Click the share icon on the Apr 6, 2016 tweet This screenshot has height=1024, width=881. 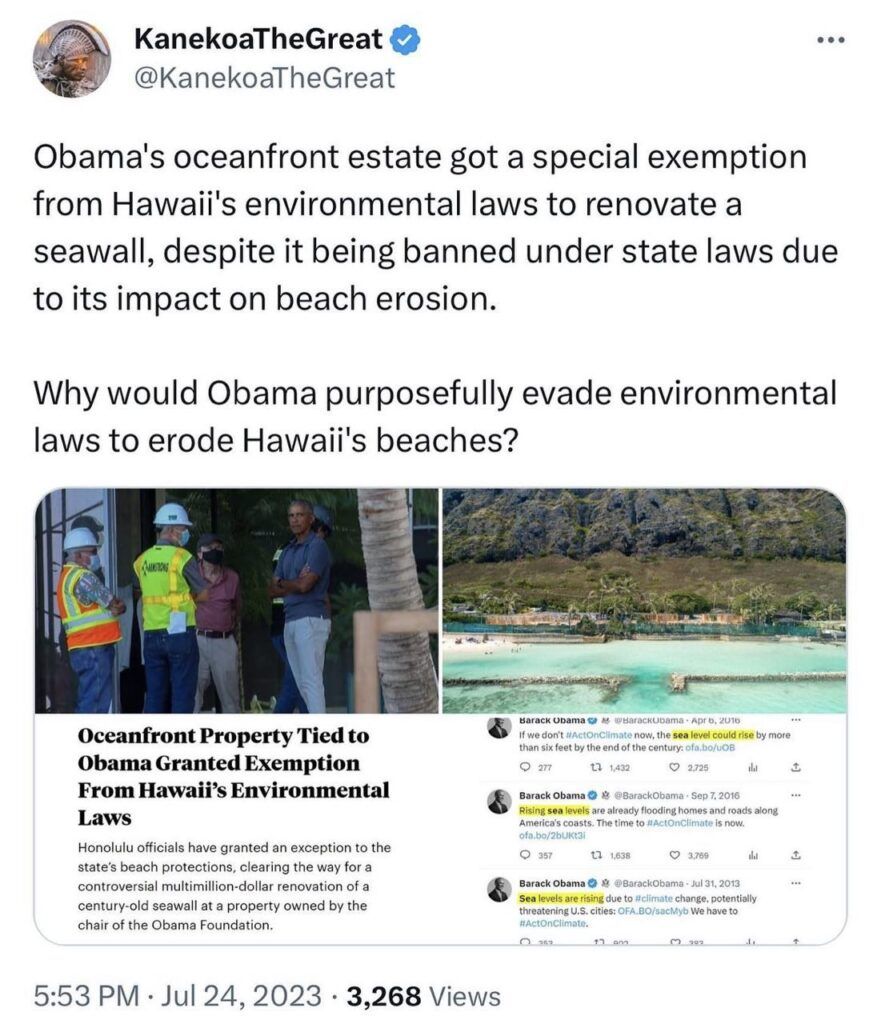pos(796,768)
